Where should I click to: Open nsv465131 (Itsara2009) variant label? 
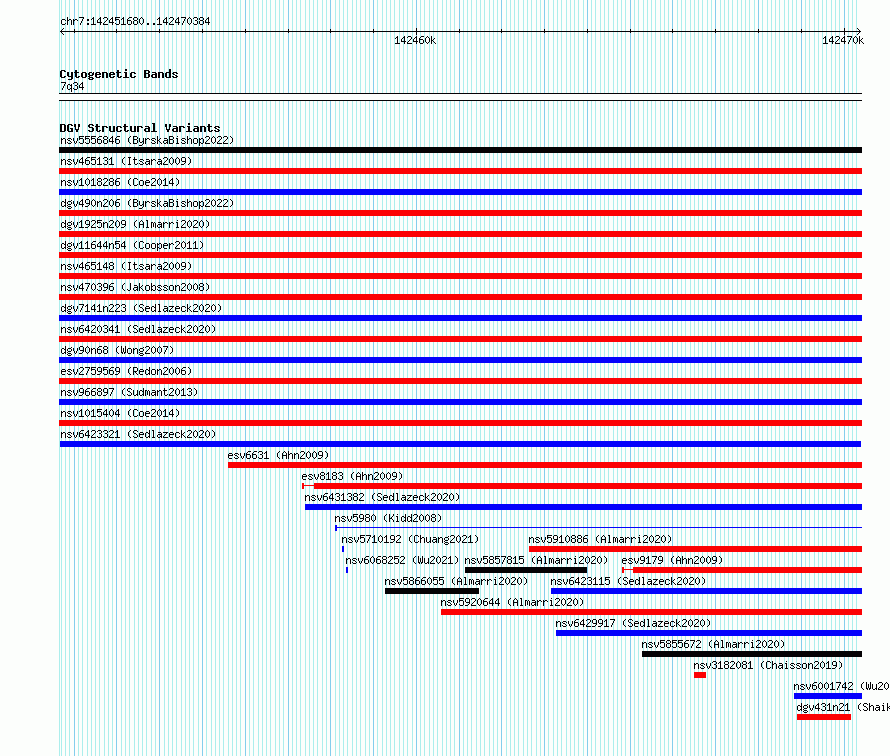[x=126, y=161]
